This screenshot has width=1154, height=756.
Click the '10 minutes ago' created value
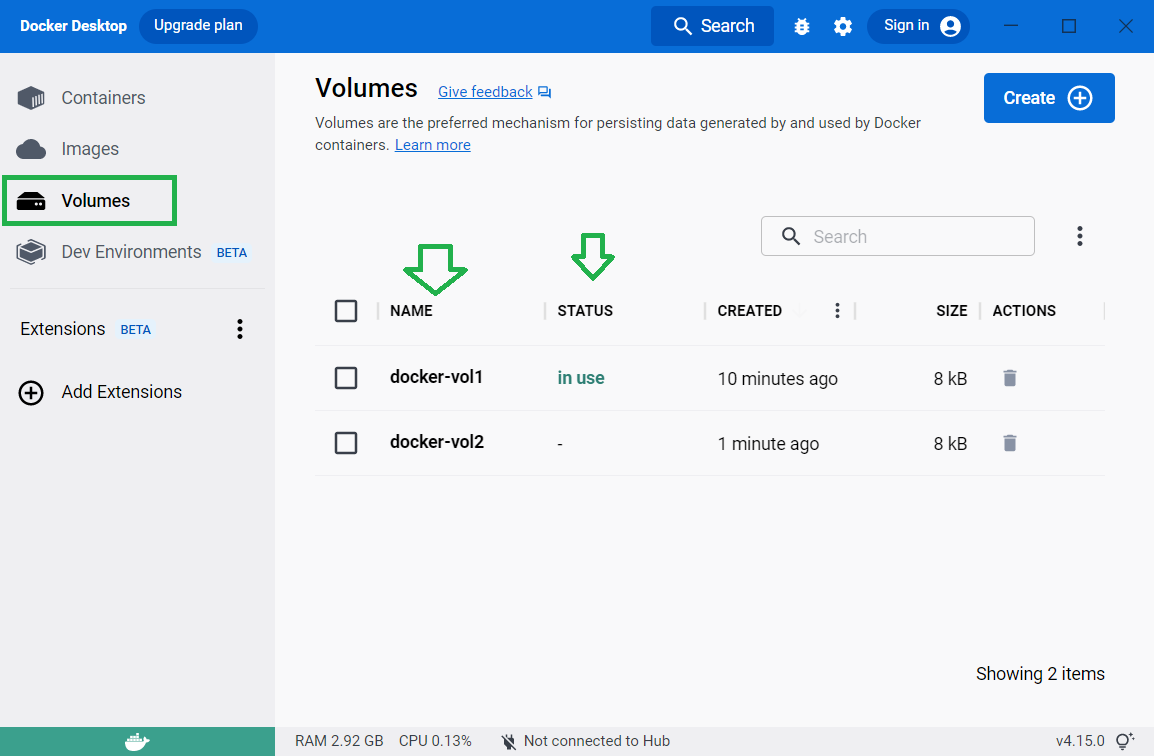[x=777, y=379]
